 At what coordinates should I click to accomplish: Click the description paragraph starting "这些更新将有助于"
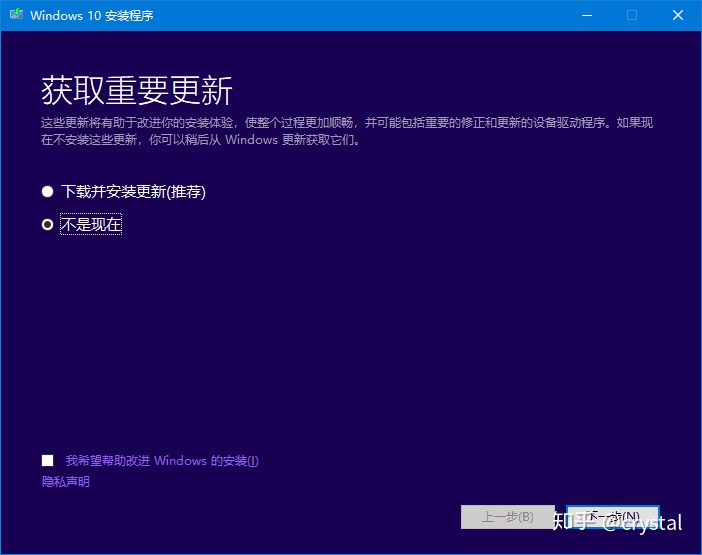click(x=347, y=131)
